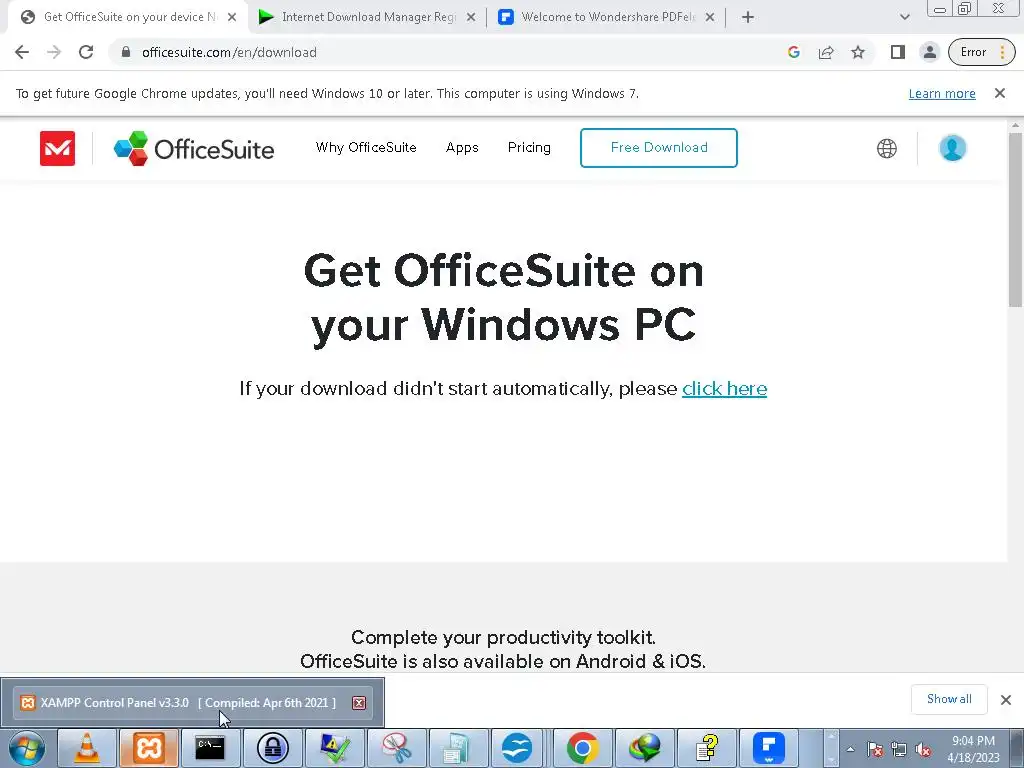Close the XAMPP preview thumbnail
Screen dimensions: 1024x768
pos(359,703)
